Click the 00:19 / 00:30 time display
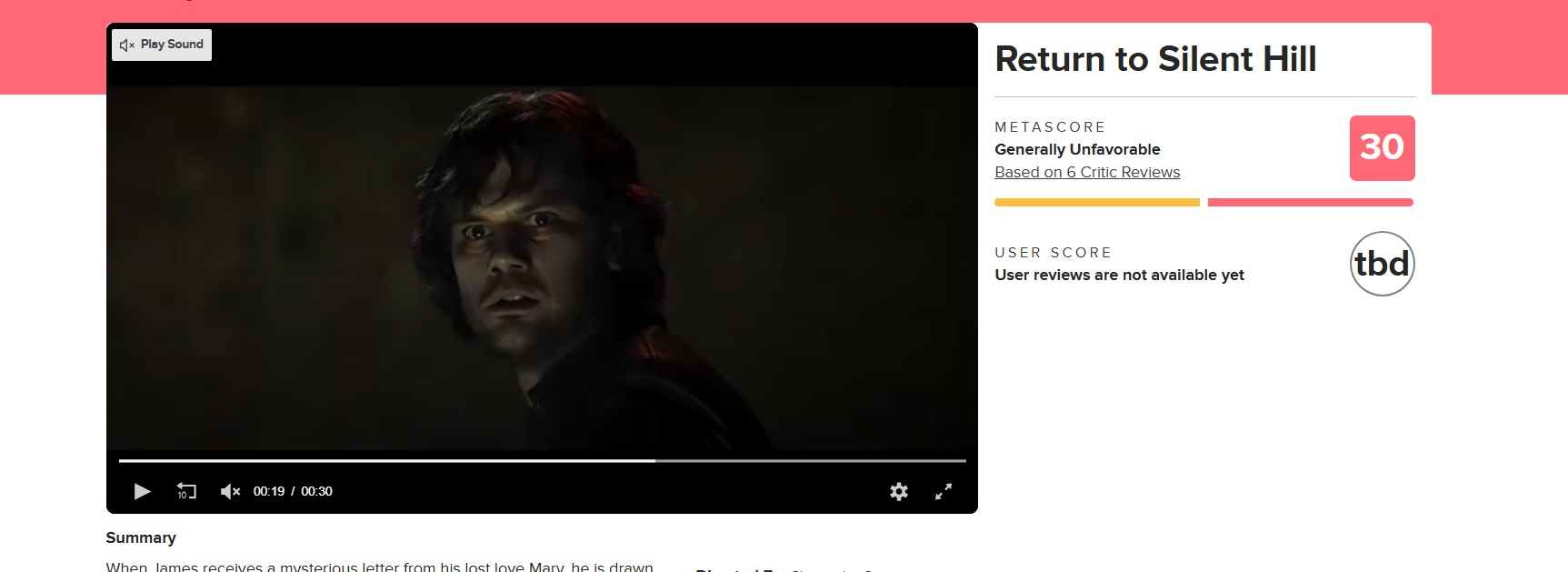The width and height of the screenshot is (1568, 572). point(293,491)
